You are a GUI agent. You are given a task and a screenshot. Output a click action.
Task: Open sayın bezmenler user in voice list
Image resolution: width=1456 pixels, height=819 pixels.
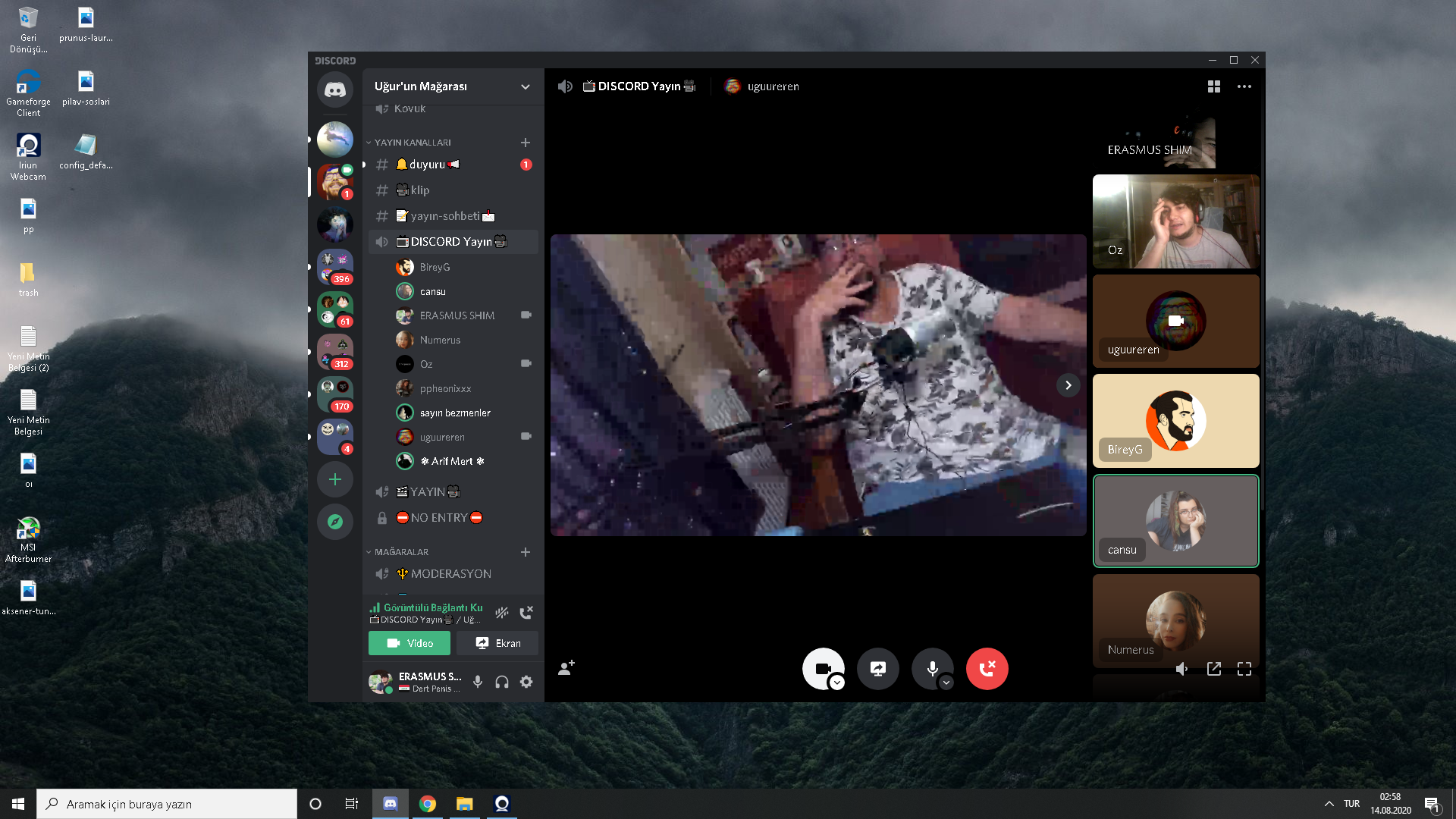466,413
